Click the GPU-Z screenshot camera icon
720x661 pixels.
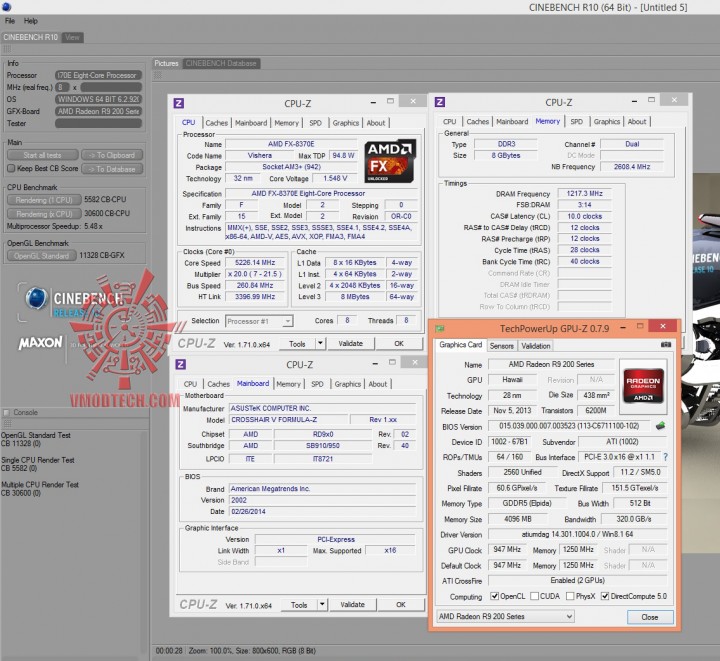665,345
